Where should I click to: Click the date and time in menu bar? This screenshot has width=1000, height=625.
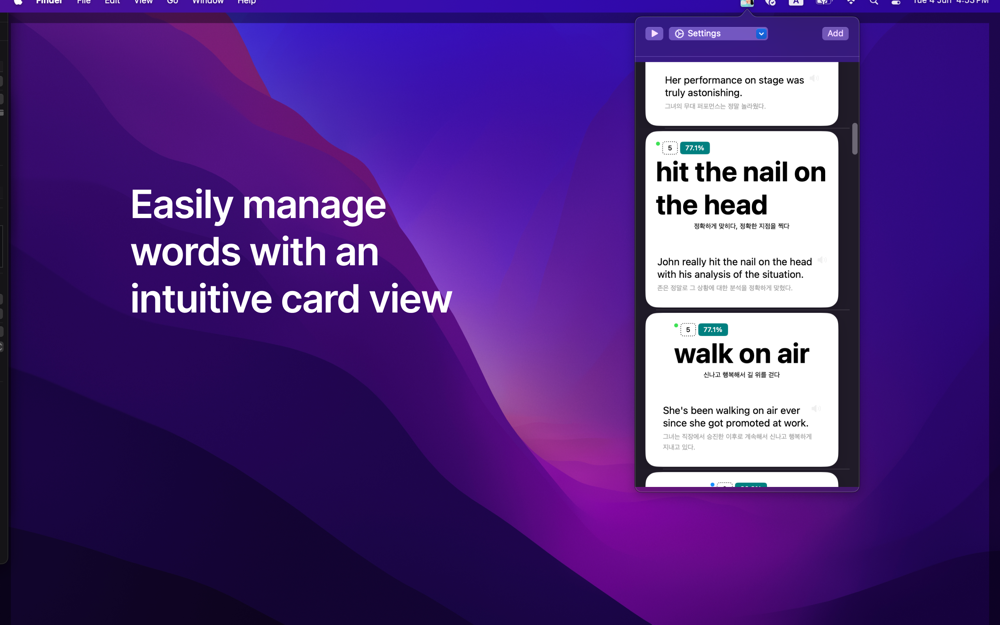(x=950, y=3)
